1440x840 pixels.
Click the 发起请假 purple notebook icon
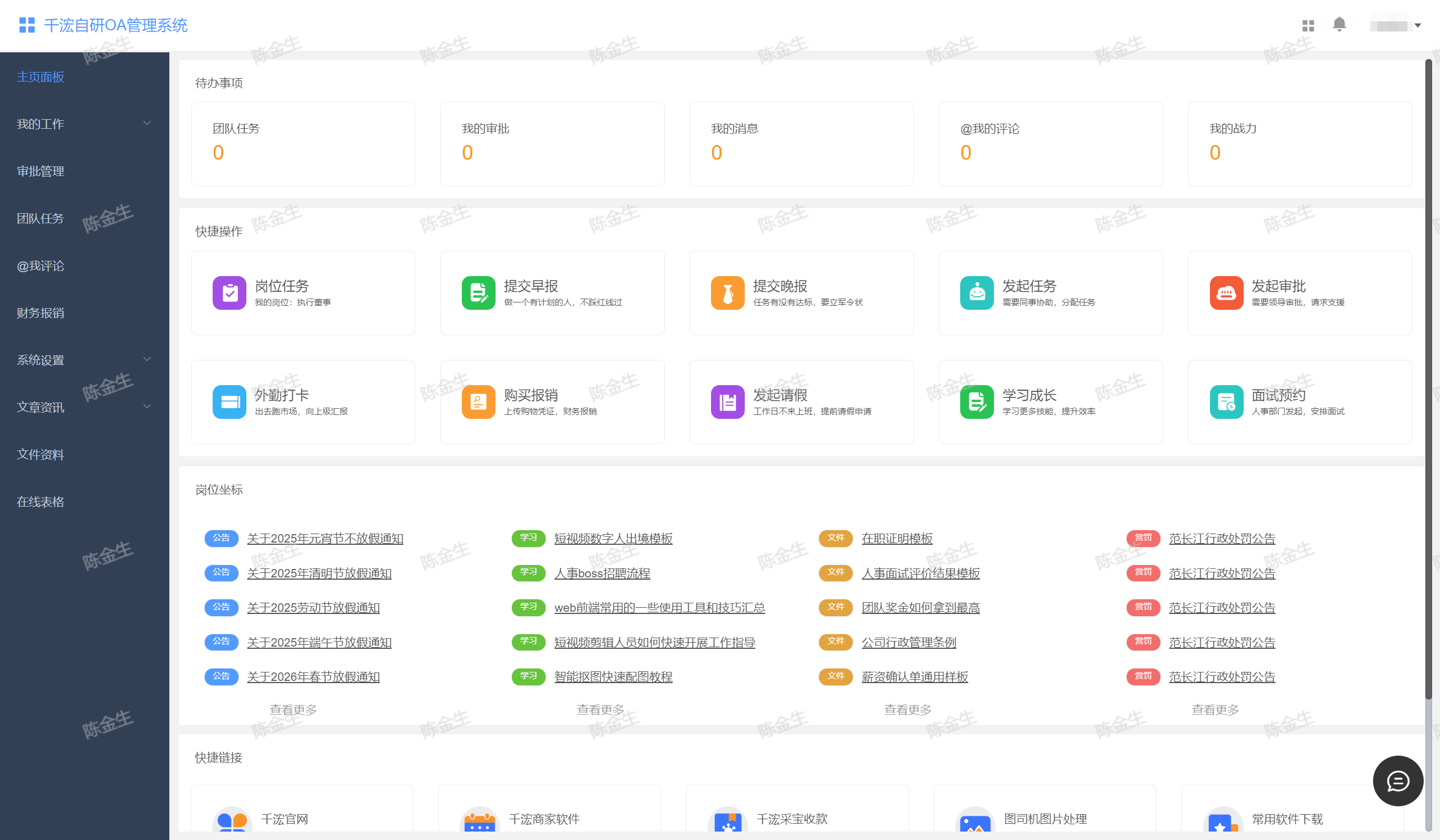tap(728, 402)
